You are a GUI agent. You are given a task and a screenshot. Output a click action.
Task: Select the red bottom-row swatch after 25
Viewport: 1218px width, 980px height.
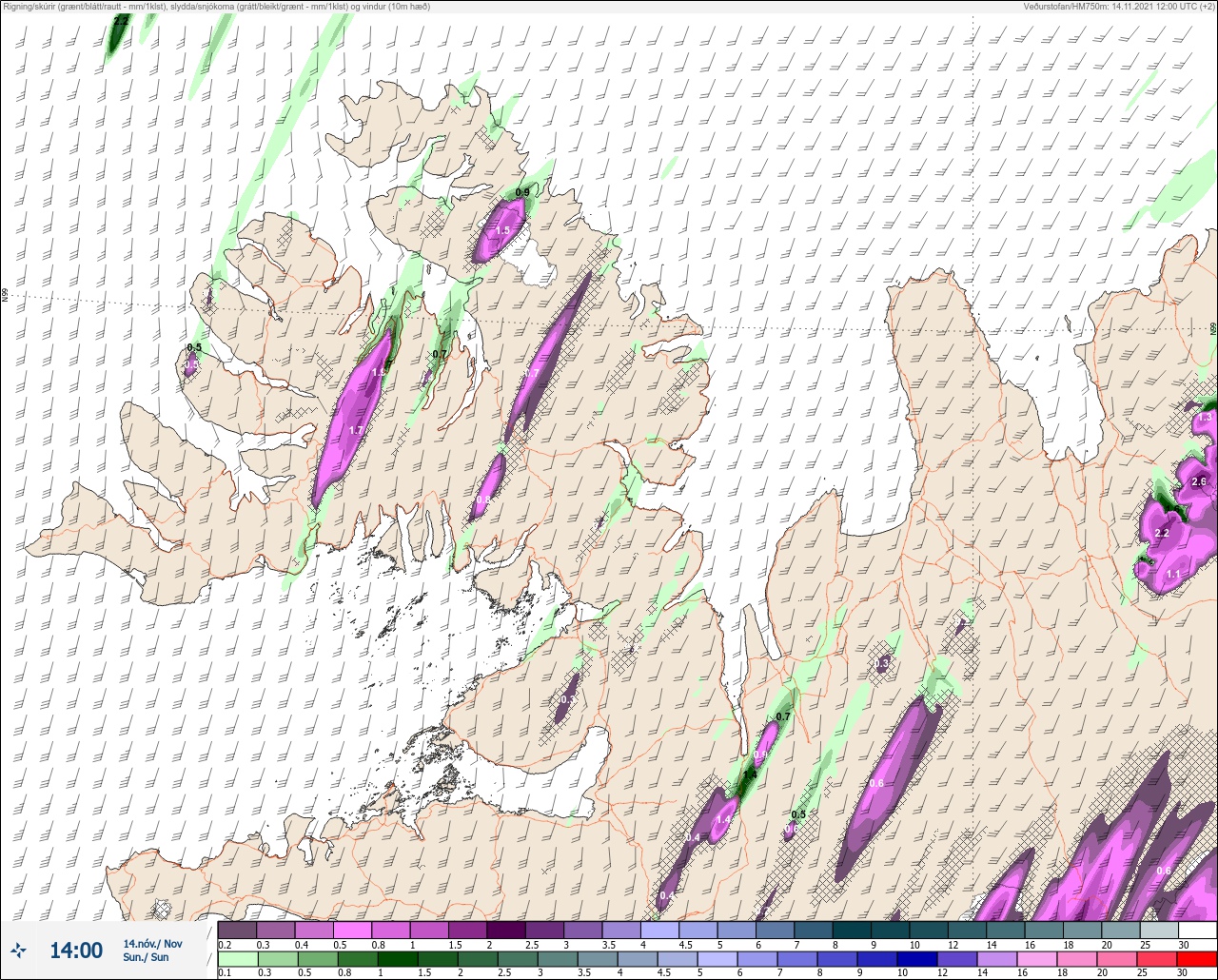[1197, 959]
